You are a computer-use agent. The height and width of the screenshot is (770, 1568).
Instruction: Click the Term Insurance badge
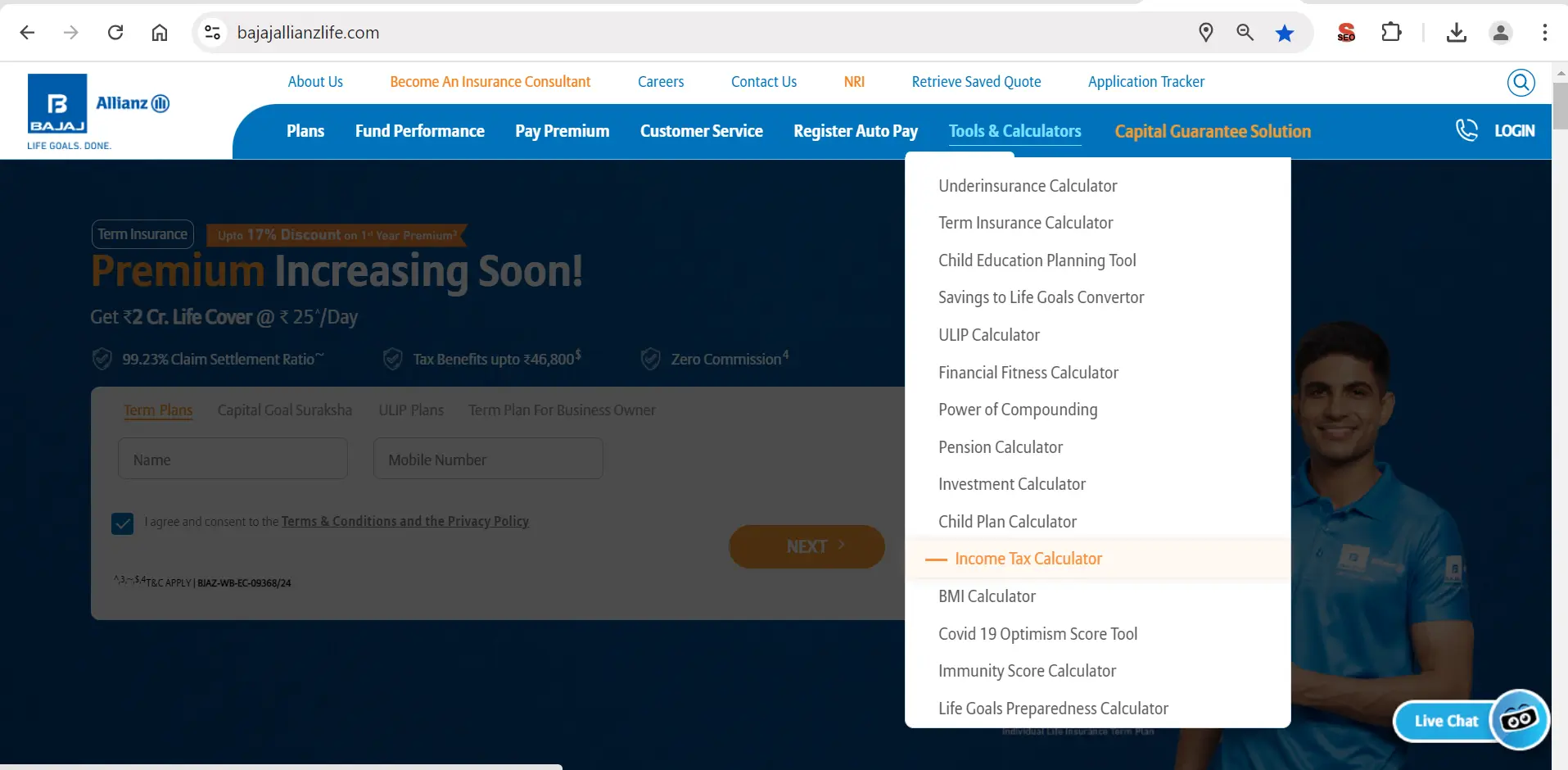point(142,234)
